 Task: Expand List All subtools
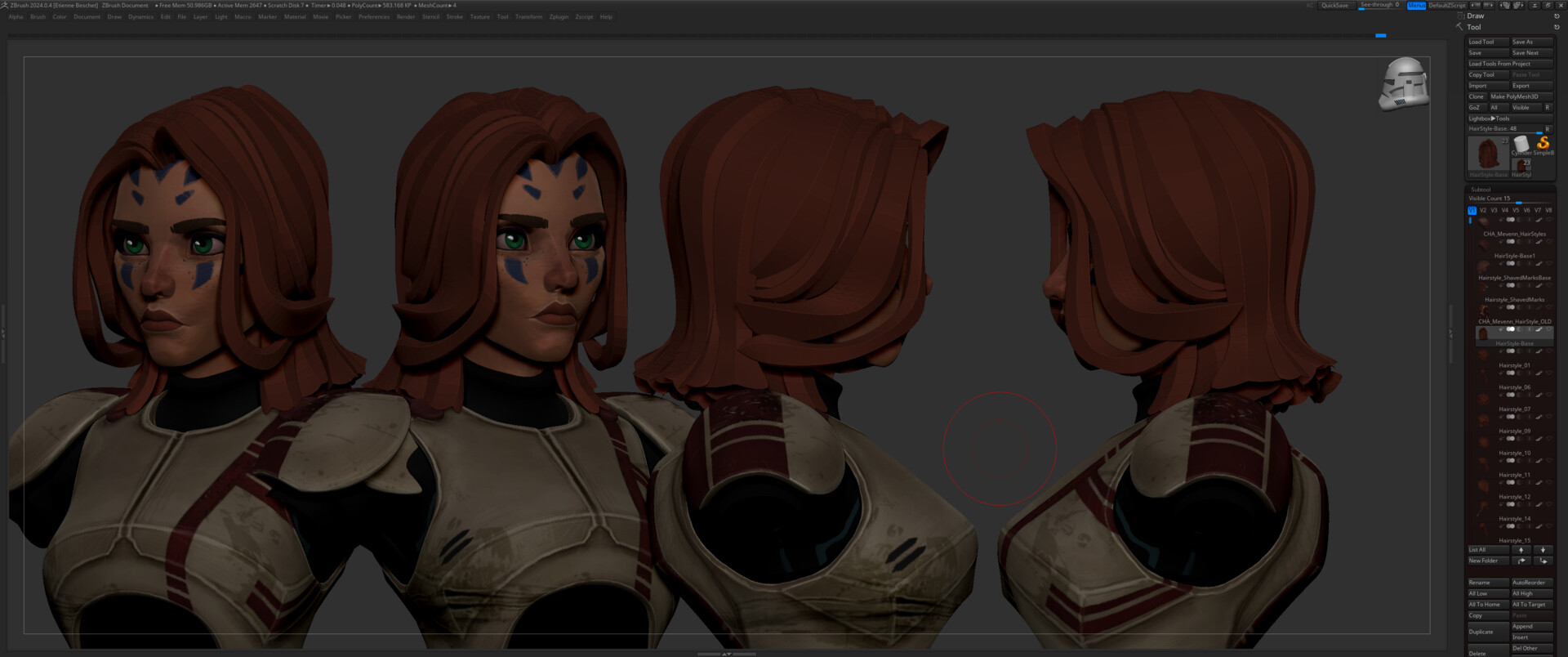[1489, 550]
